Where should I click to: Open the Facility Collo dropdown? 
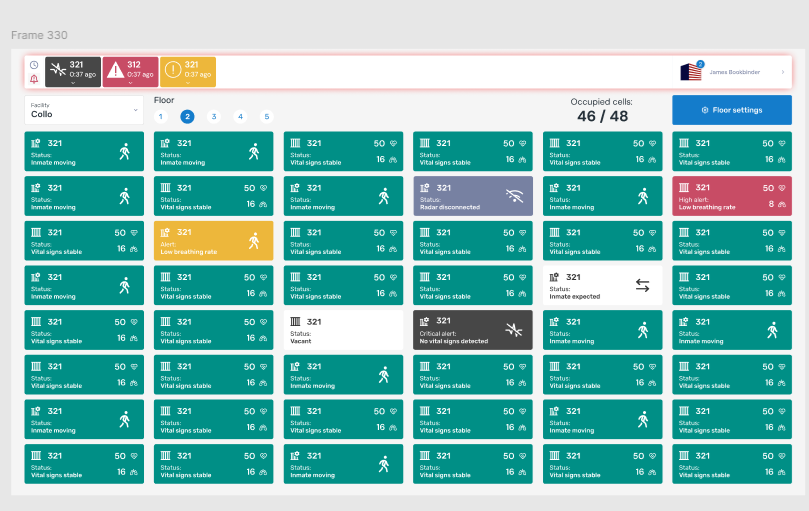[x=84, y=110]
